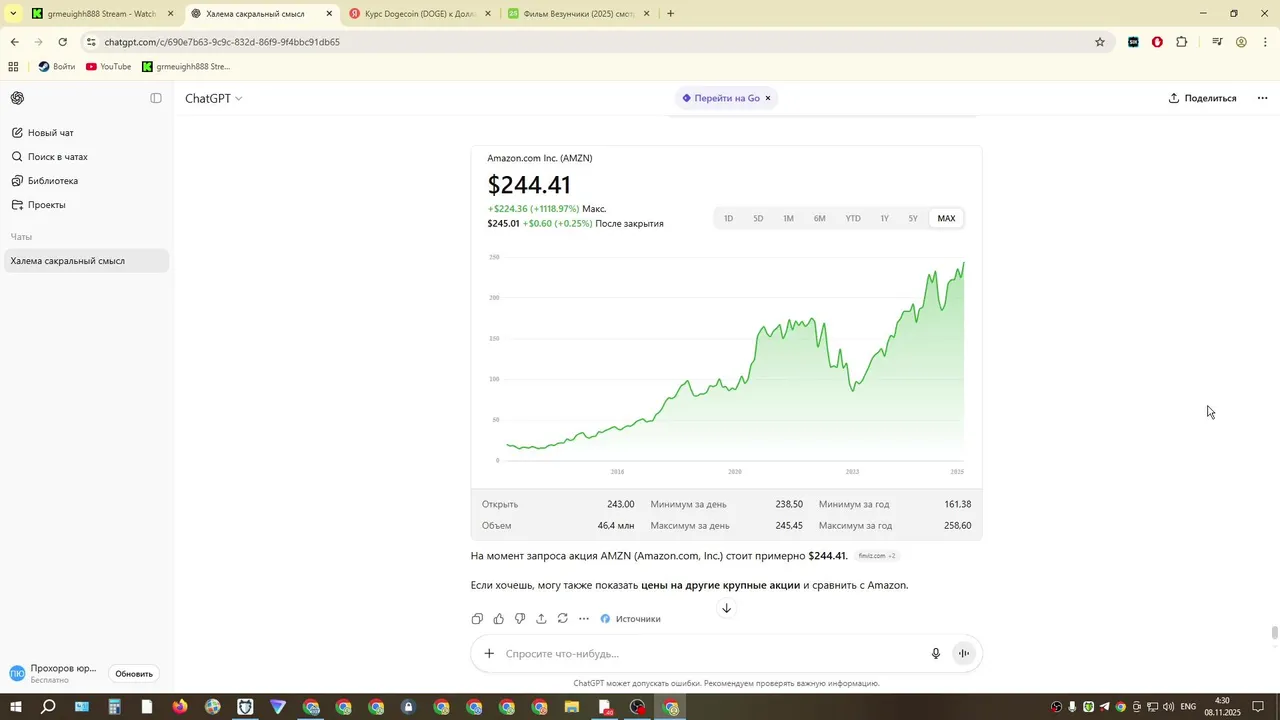Click the thumbs down icon

[520, 619]
